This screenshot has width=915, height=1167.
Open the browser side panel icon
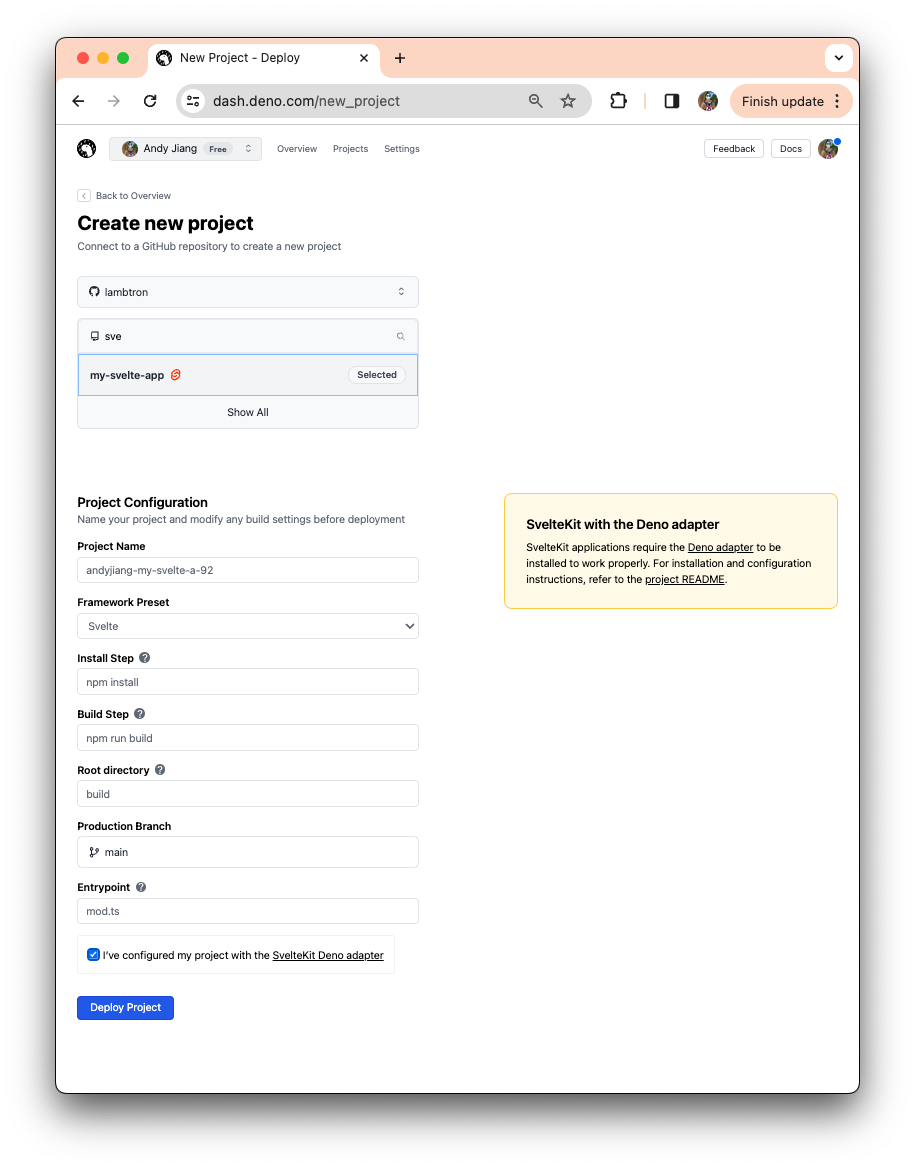coord(672,101)
